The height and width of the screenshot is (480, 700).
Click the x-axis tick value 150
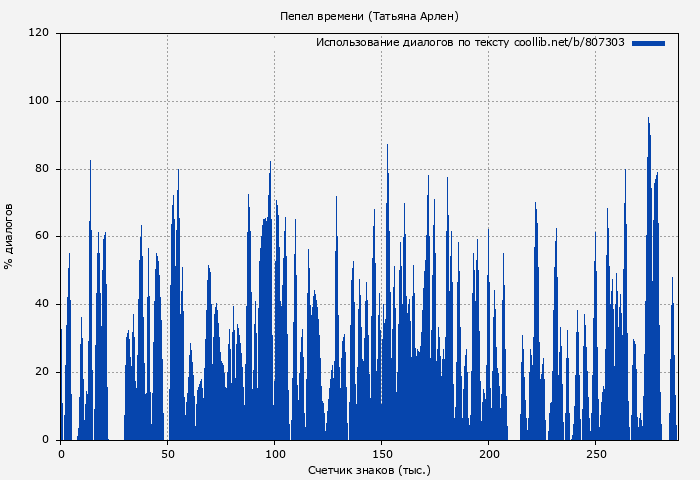(382, 453)
